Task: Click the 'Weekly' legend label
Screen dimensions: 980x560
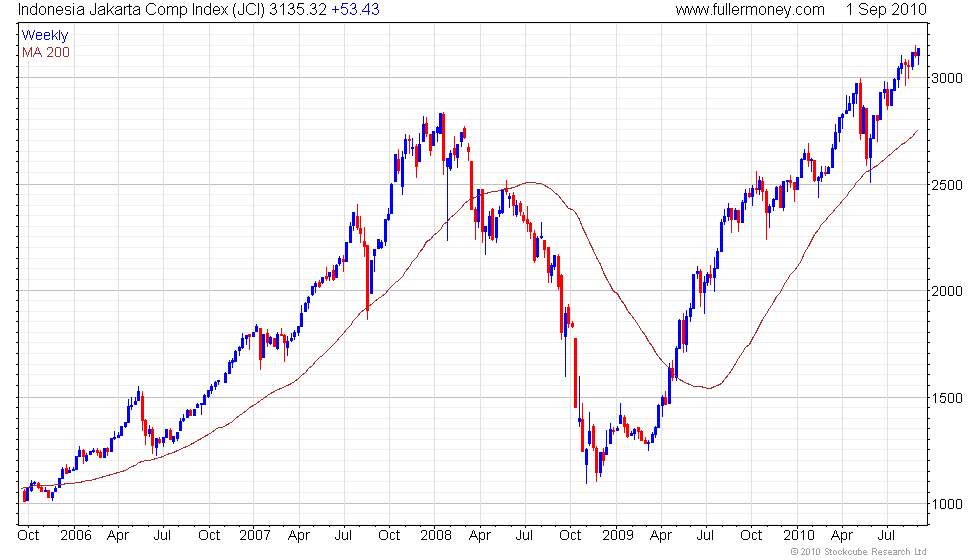Action: click(44, 36)
